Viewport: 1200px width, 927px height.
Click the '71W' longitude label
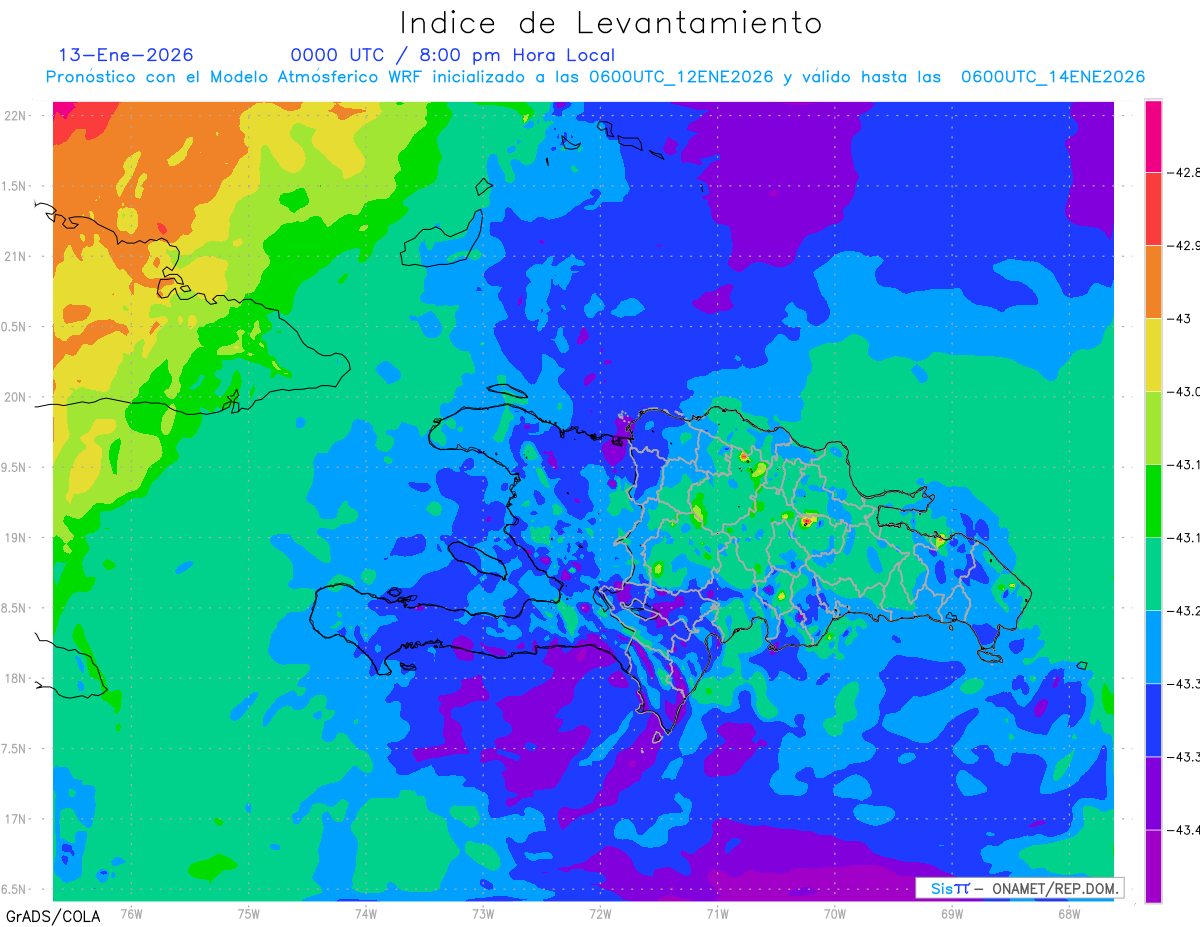tap(717, 914)
